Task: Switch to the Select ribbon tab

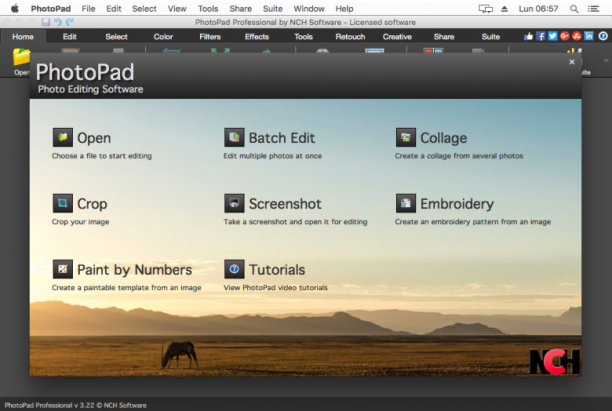Action: point(116,37)
